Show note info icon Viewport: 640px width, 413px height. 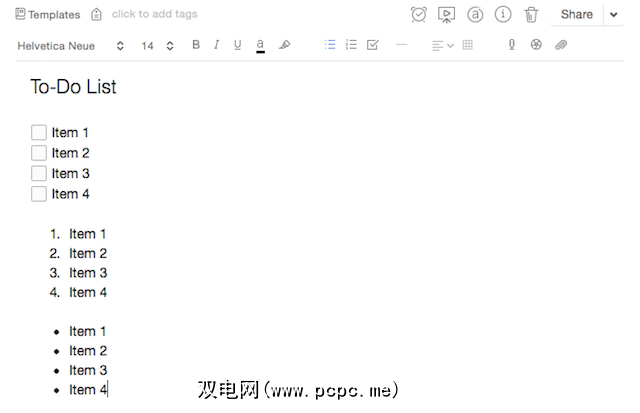[x=503, y=15]
